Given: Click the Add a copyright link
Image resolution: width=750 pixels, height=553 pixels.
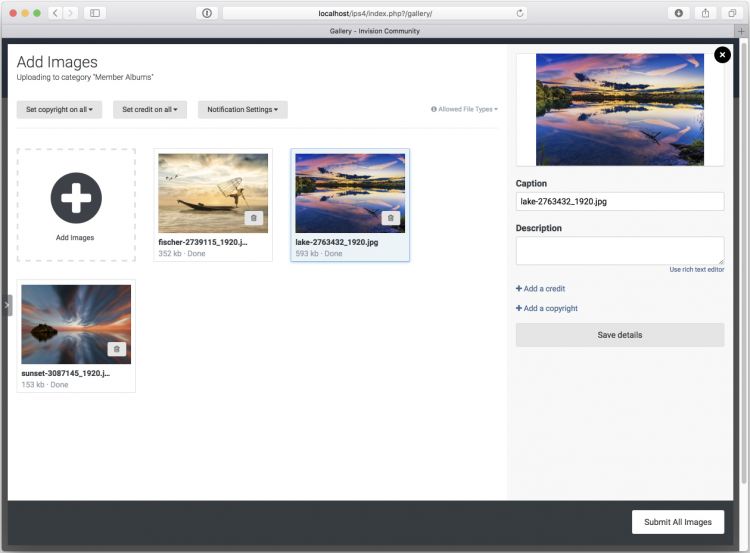Looking at the screenshot, I should click(547, 308).
